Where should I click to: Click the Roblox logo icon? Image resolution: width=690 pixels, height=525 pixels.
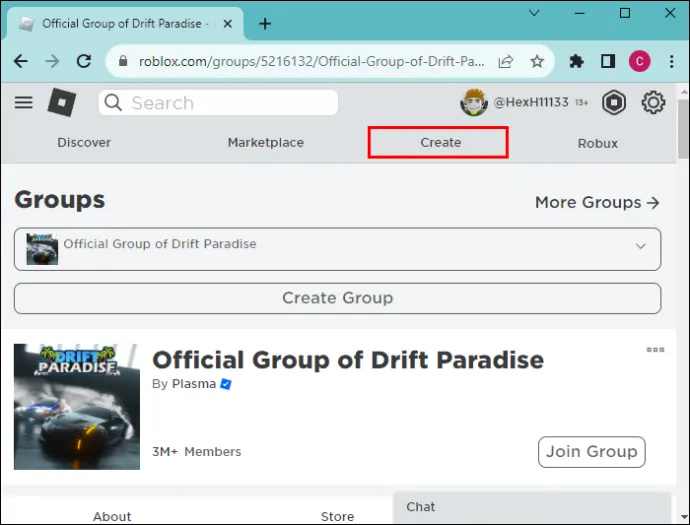click(62, 102)
